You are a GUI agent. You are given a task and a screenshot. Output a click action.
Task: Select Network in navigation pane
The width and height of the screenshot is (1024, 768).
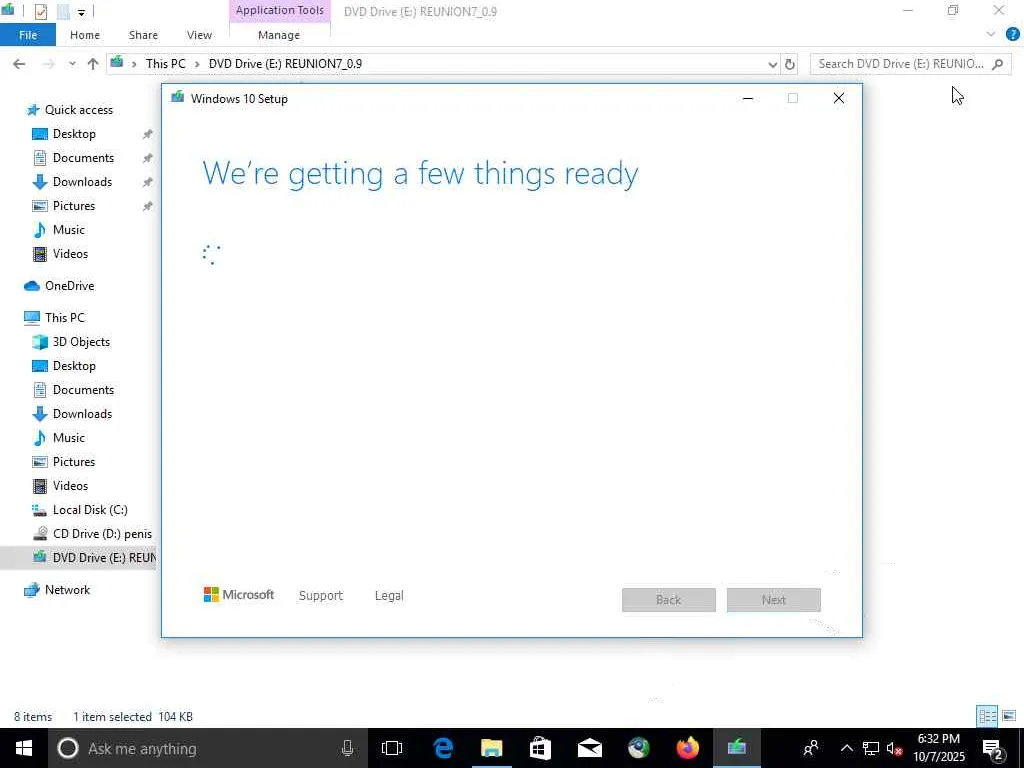click(67, 590)
